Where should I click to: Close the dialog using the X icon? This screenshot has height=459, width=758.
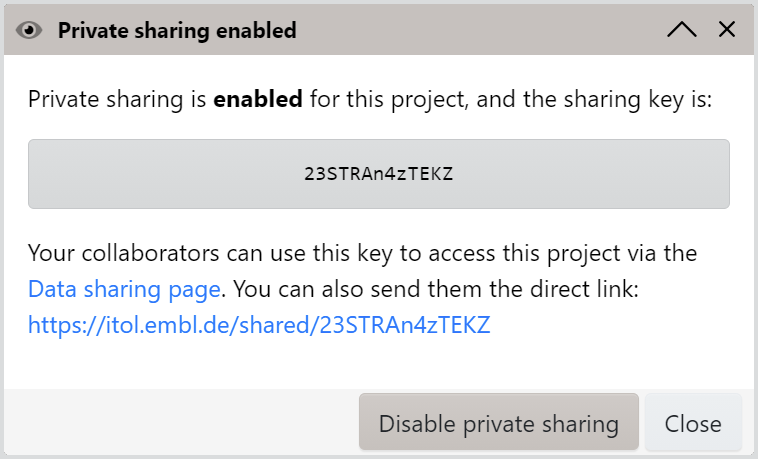point(727,30)
